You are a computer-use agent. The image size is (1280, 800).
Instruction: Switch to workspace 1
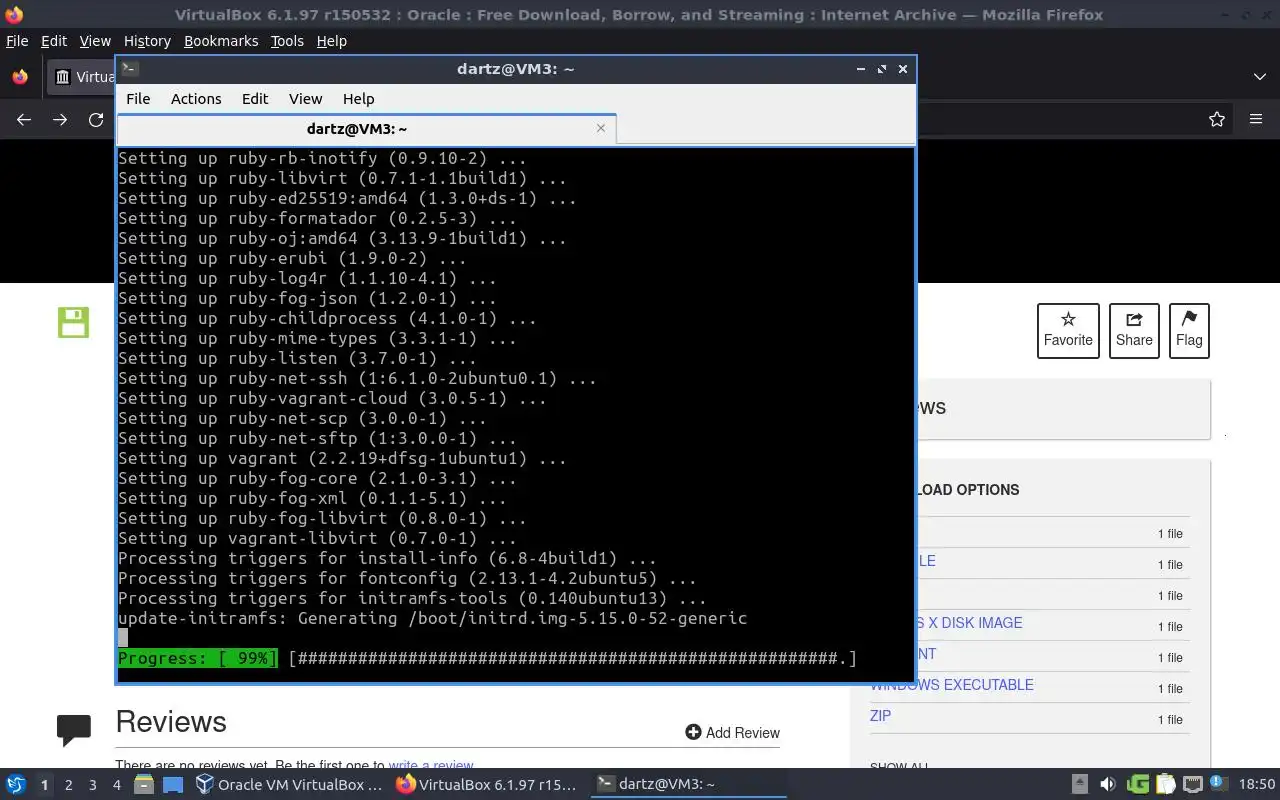[x=44, y=785]
